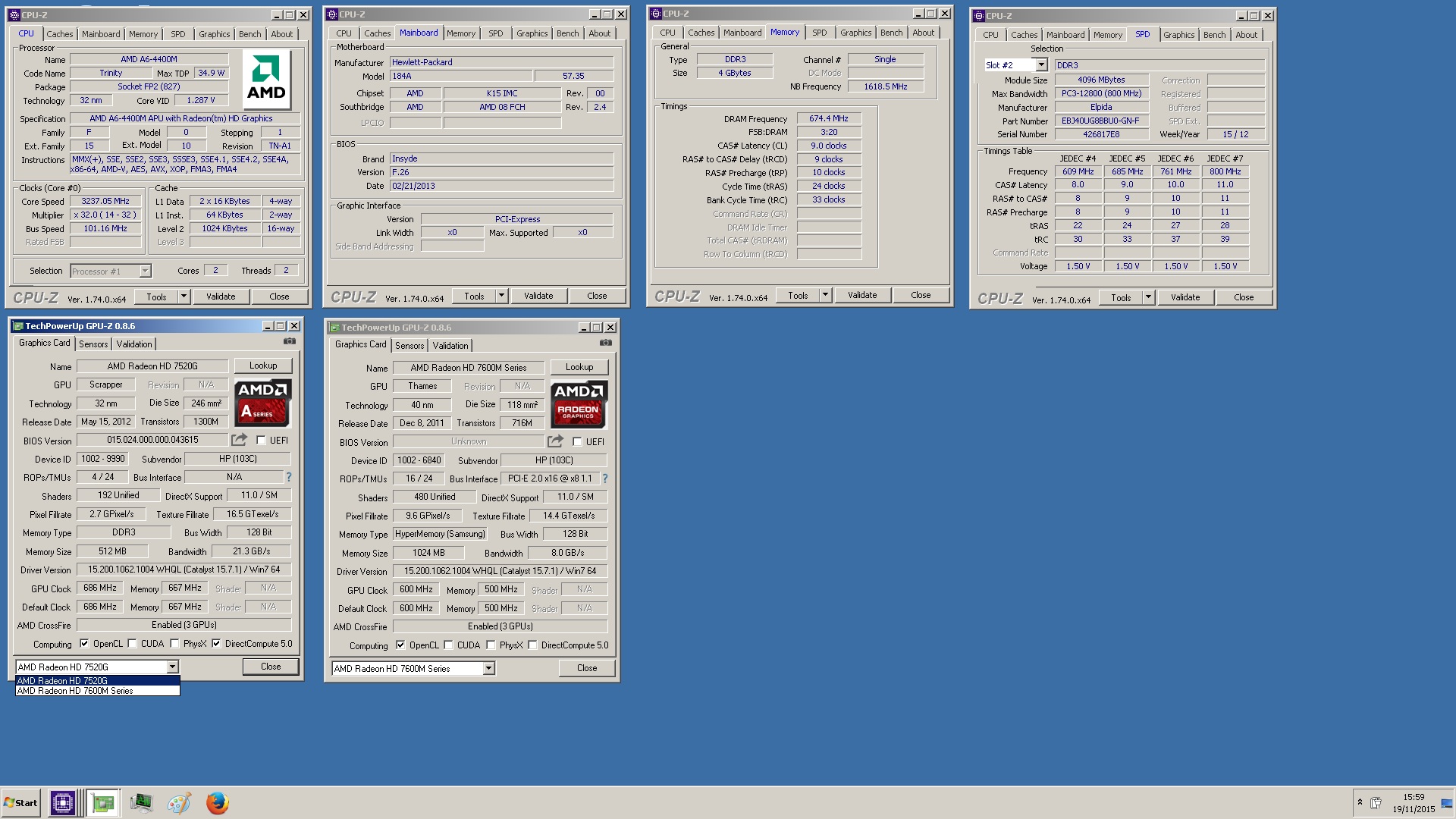Viewport: 1456px width, 819px height.
Task: Click Lookup button in HD 7600M GPU-Z
Action: 579,367
